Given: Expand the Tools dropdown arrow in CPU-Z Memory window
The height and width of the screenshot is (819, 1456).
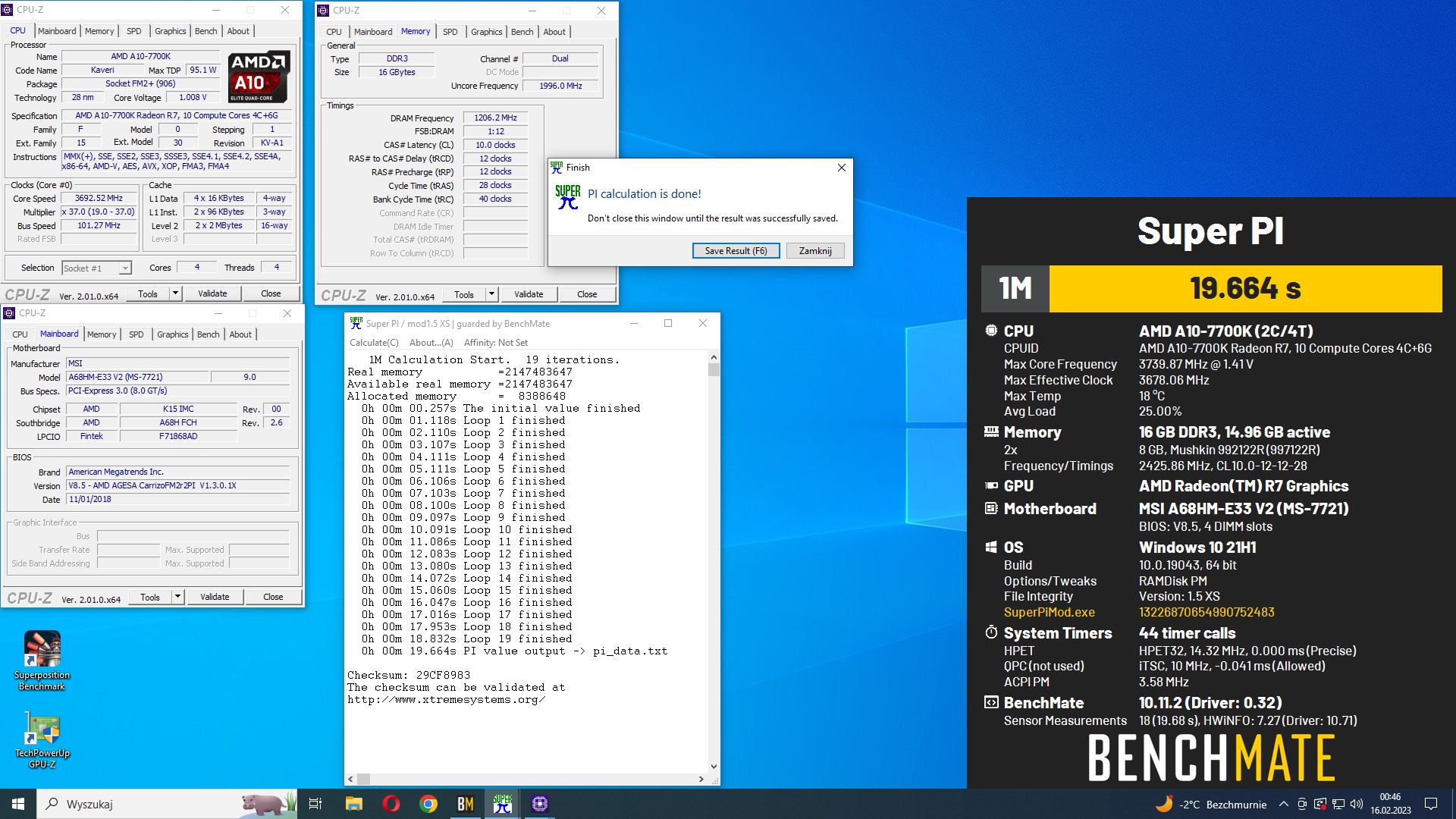Looking at the screenshot, I should tap(491, 294).
